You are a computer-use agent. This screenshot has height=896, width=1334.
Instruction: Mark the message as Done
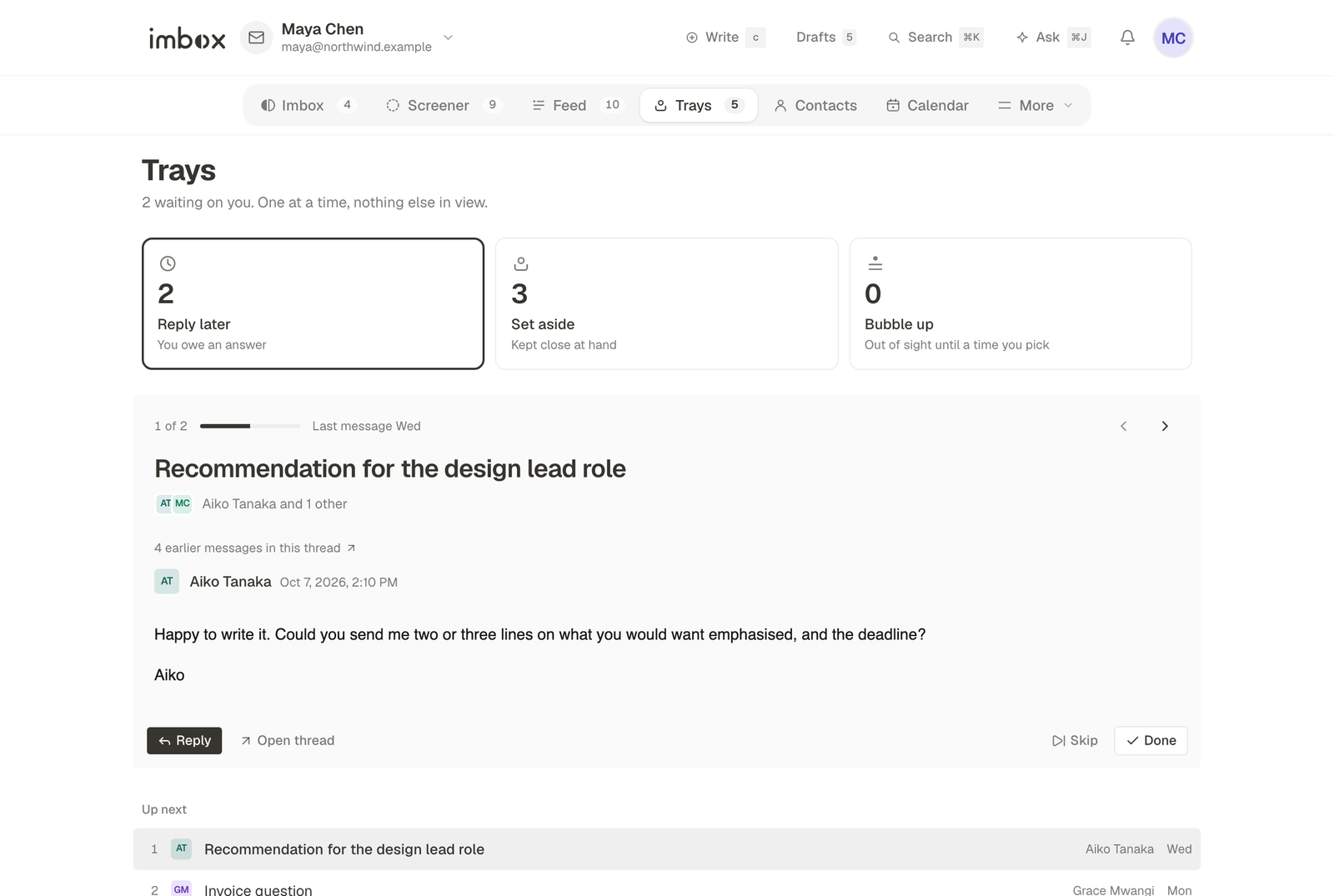[1151, 740]
